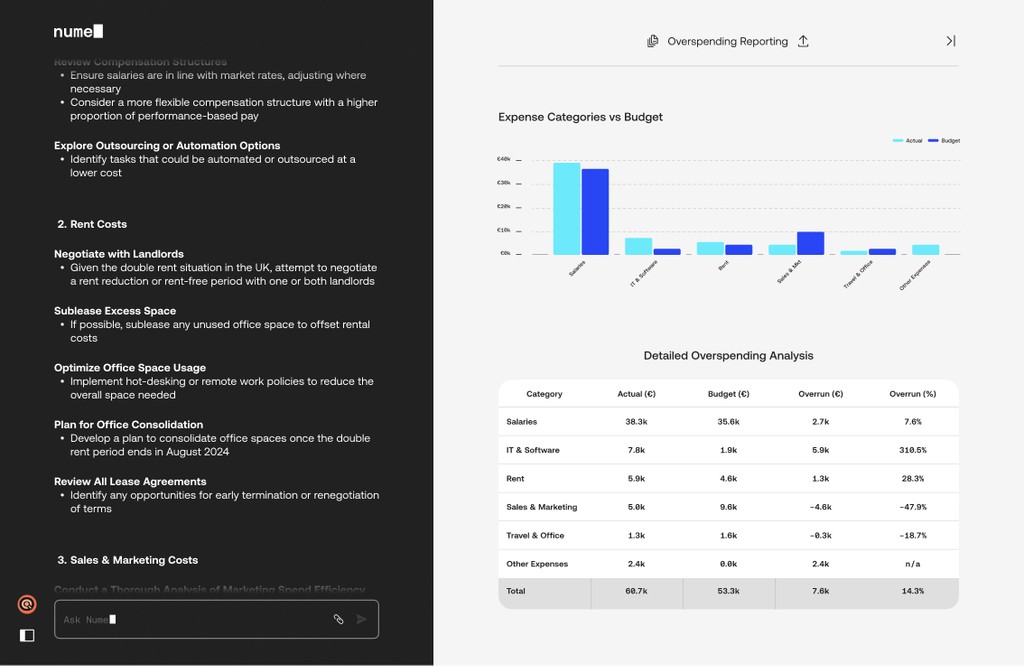Click the Ask Nume input field
This screenshot has height=666, width=1024.
216,619
